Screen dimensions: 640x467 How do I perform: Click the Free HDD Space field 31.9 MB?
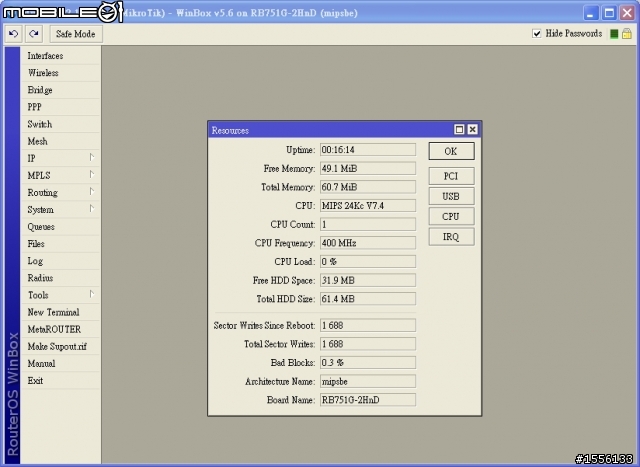point(368,280)
